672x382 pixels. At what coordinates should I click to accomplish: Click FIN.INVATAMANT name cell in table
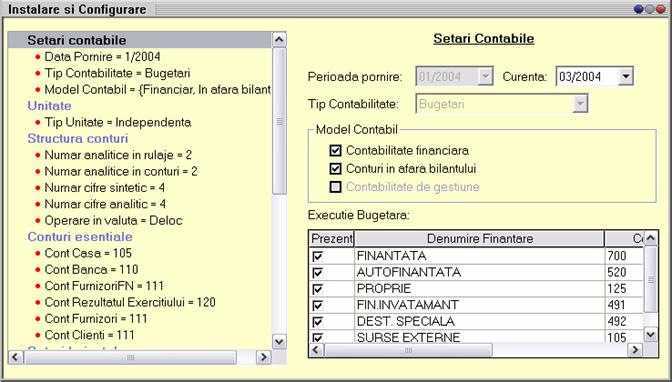point(480,305)
